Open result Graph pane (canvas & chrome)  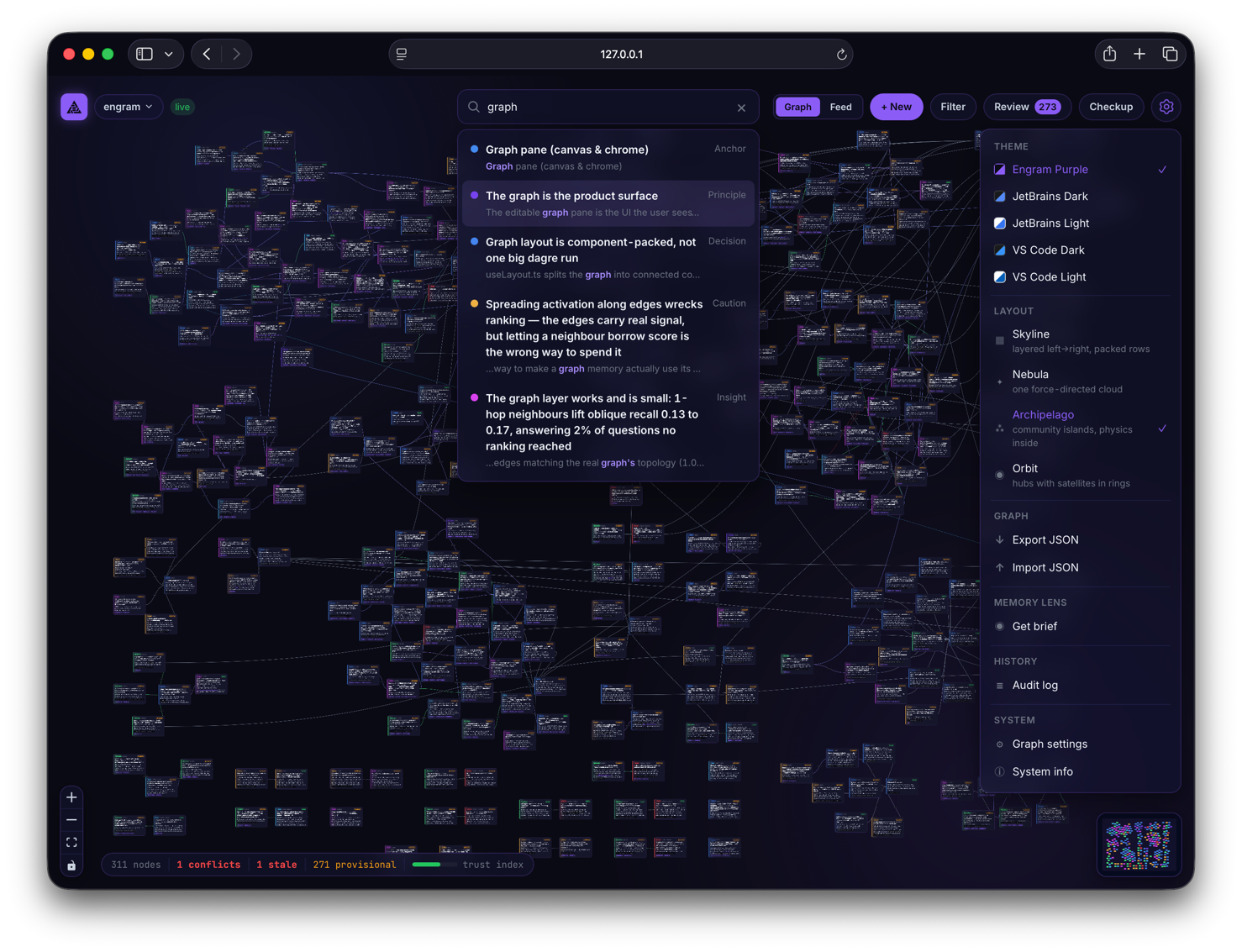point(608,157)
